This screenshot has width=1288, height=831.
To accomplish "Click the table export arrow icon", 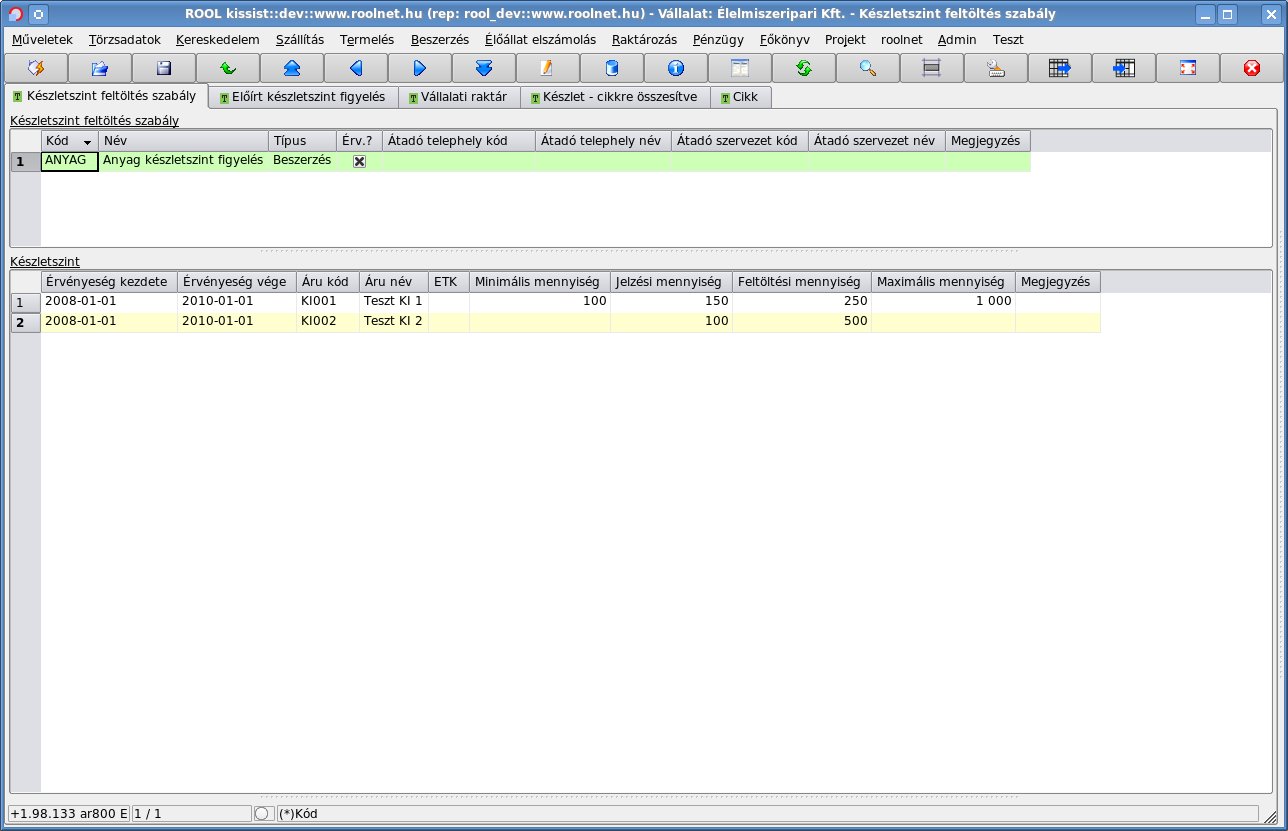I will 1060,68.
